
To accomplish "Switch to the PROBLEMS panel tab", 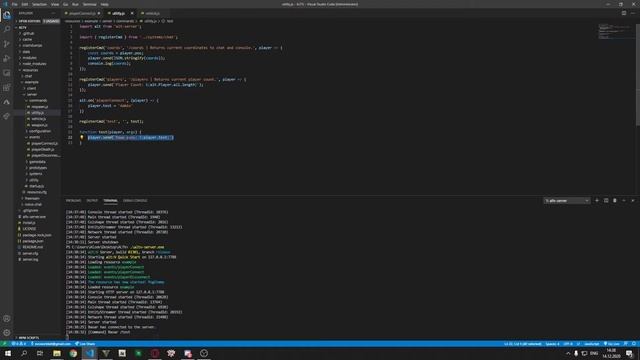I will click(73, 200).
